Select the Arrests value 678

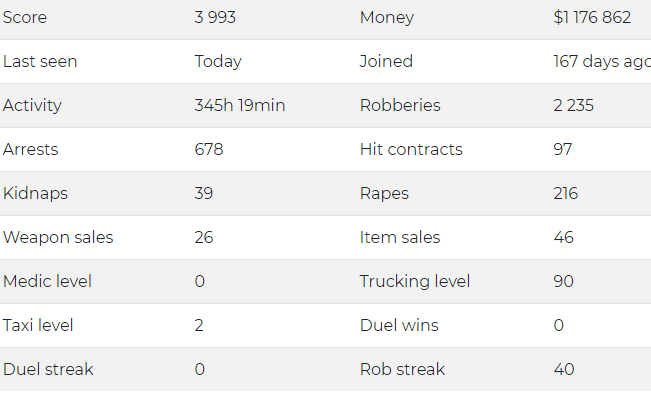click(x=209, y=149)
